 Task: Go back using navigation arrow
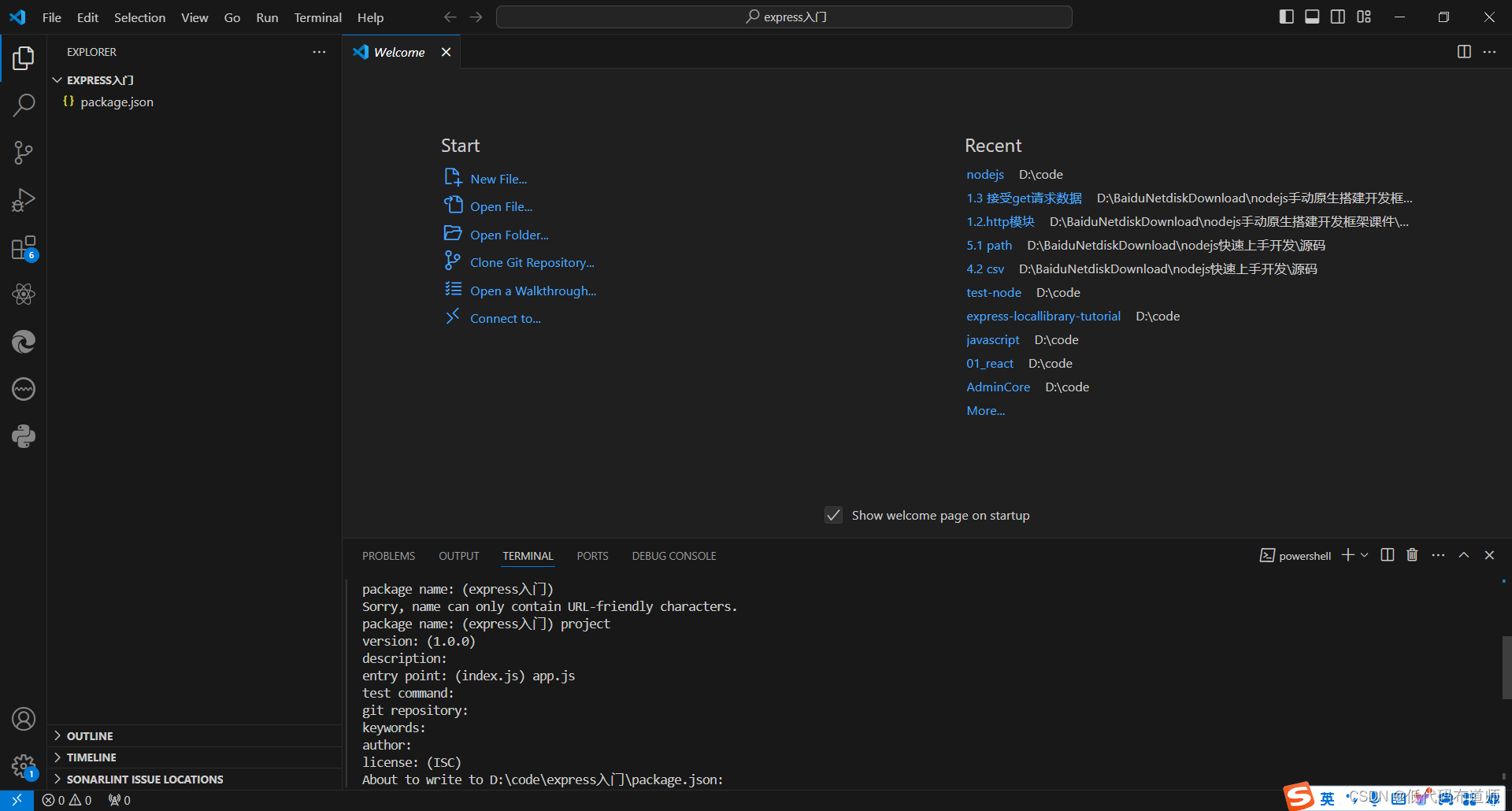tap(450, 17)
